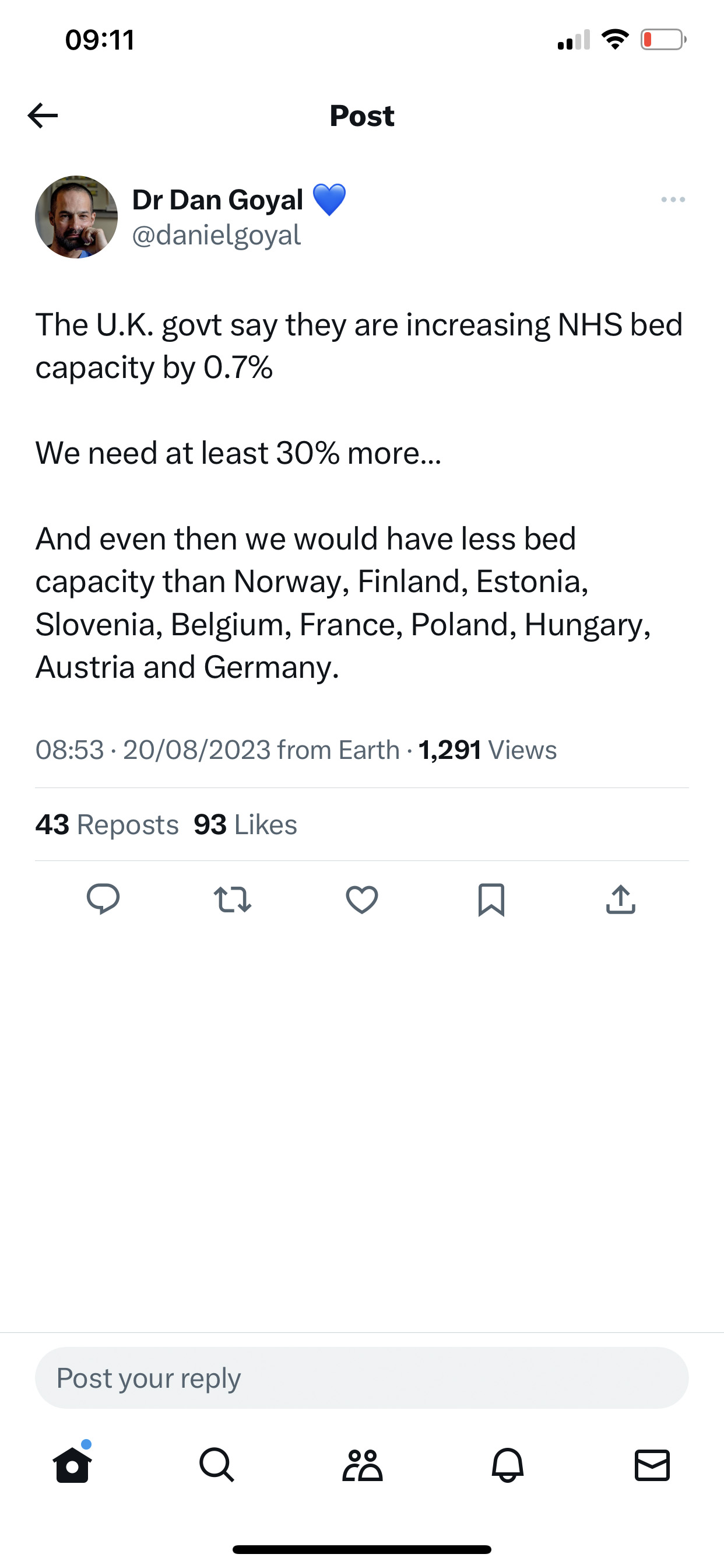Tap the reply speech bubble icon
The width and height of the screenshot is (724, 1568).
(103, 899)
